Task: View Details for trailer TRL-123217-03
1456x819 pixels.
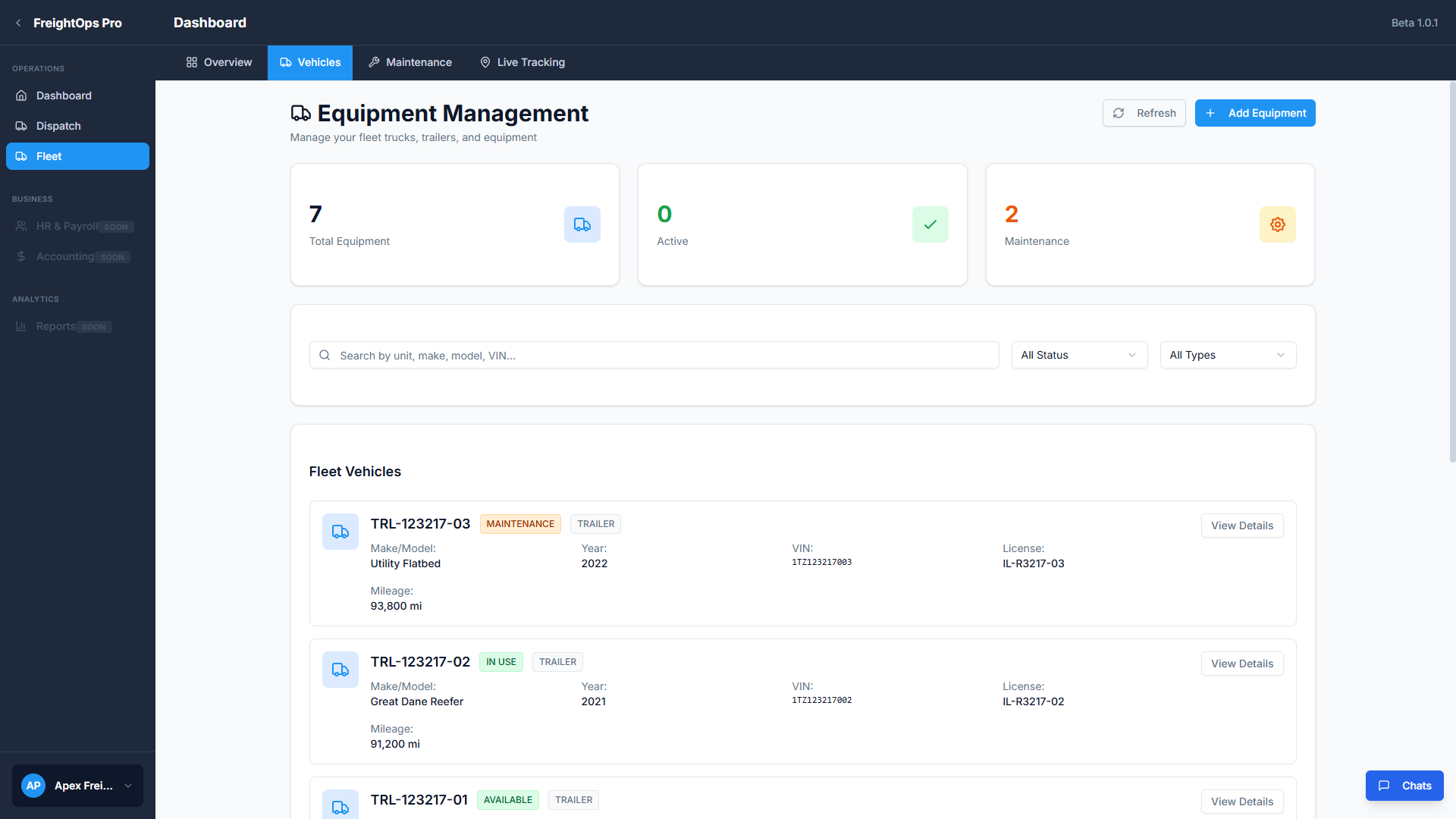Action: [1241, 526]
